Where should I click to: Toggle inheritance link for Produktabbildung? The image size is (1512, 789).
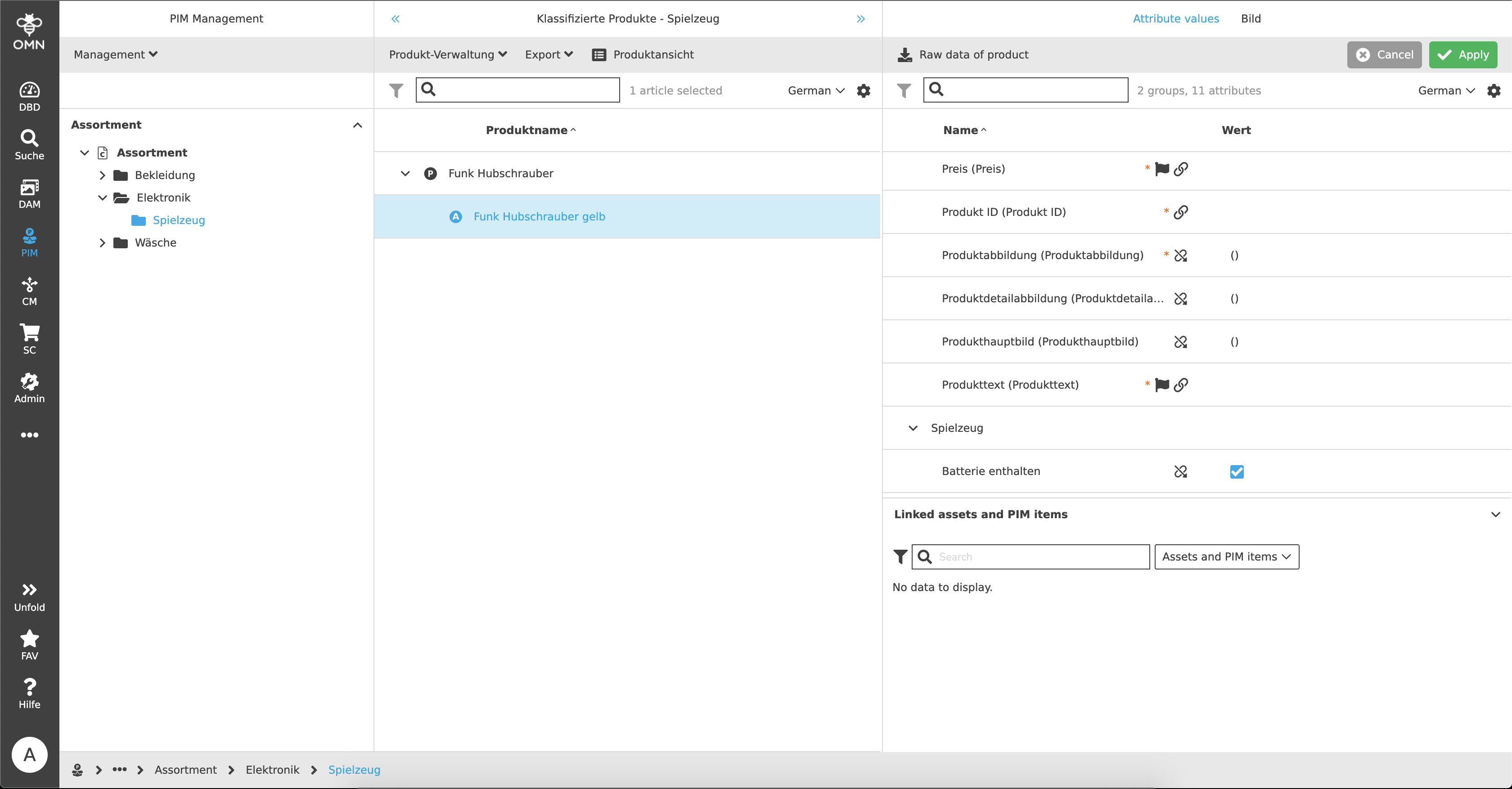click(1180, 255)
